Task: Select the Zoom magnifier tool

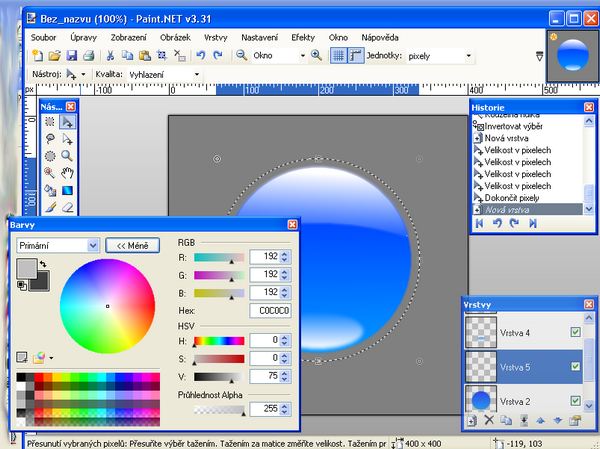Action: 67,155
